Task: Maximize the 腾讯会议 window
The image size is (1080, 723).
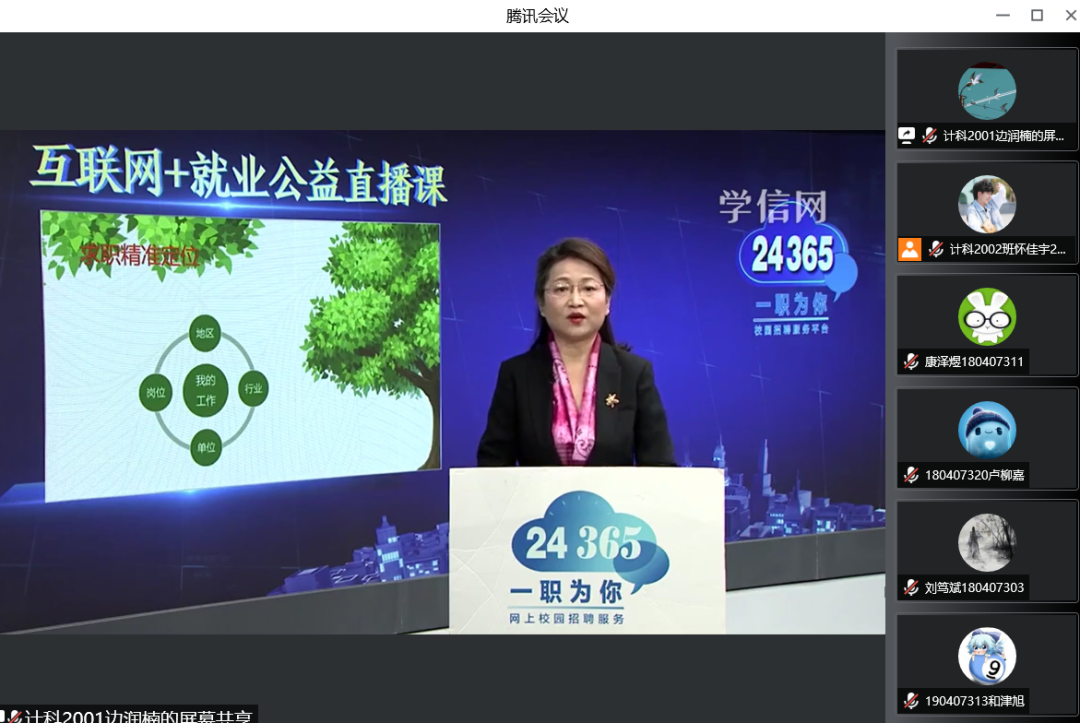Action: click(1037, 15)
